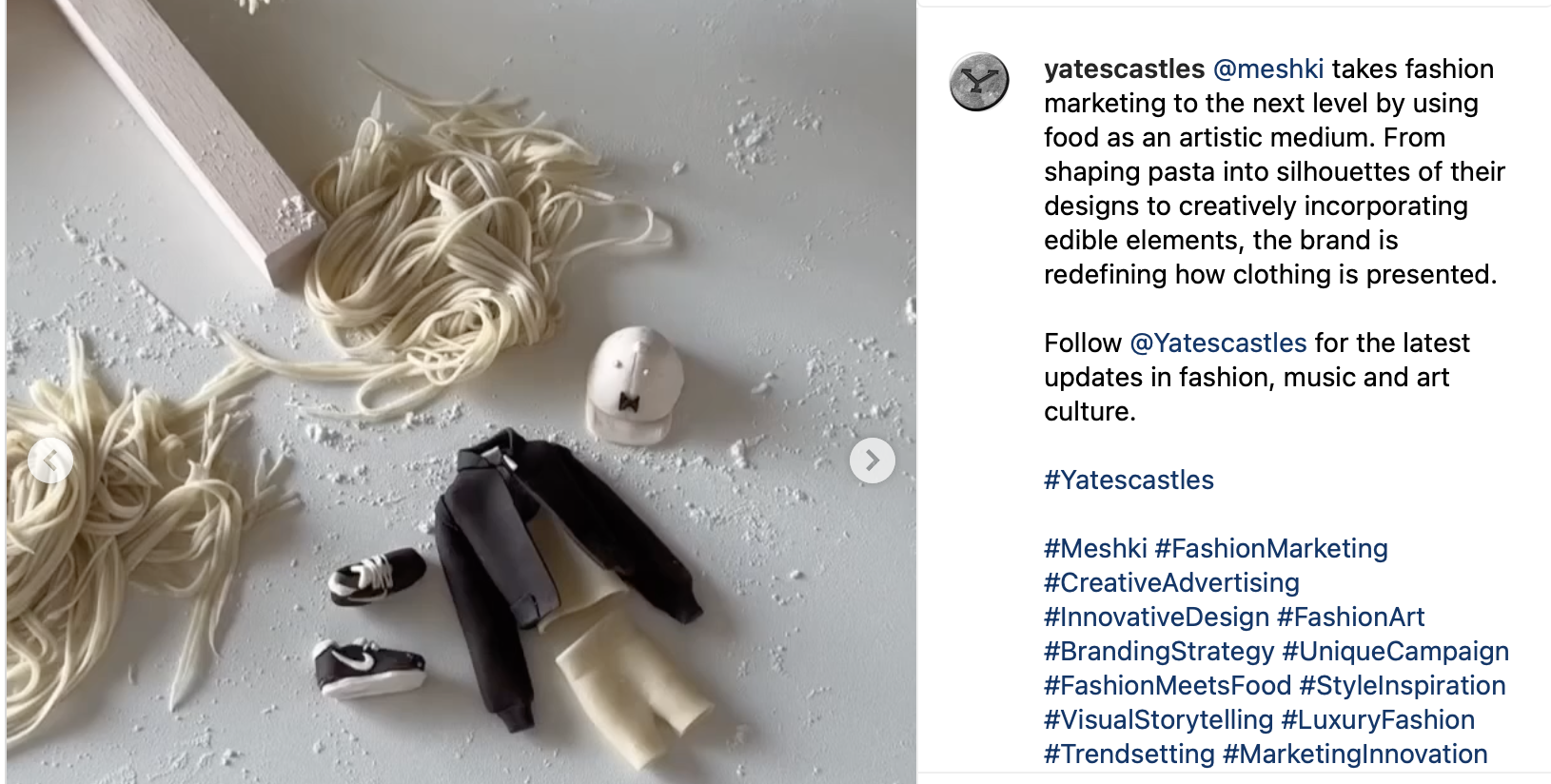Click the pasta and miniature clothes photo
The height and width of the screenshot is (784, 1551).
click(x=461, y=392)
